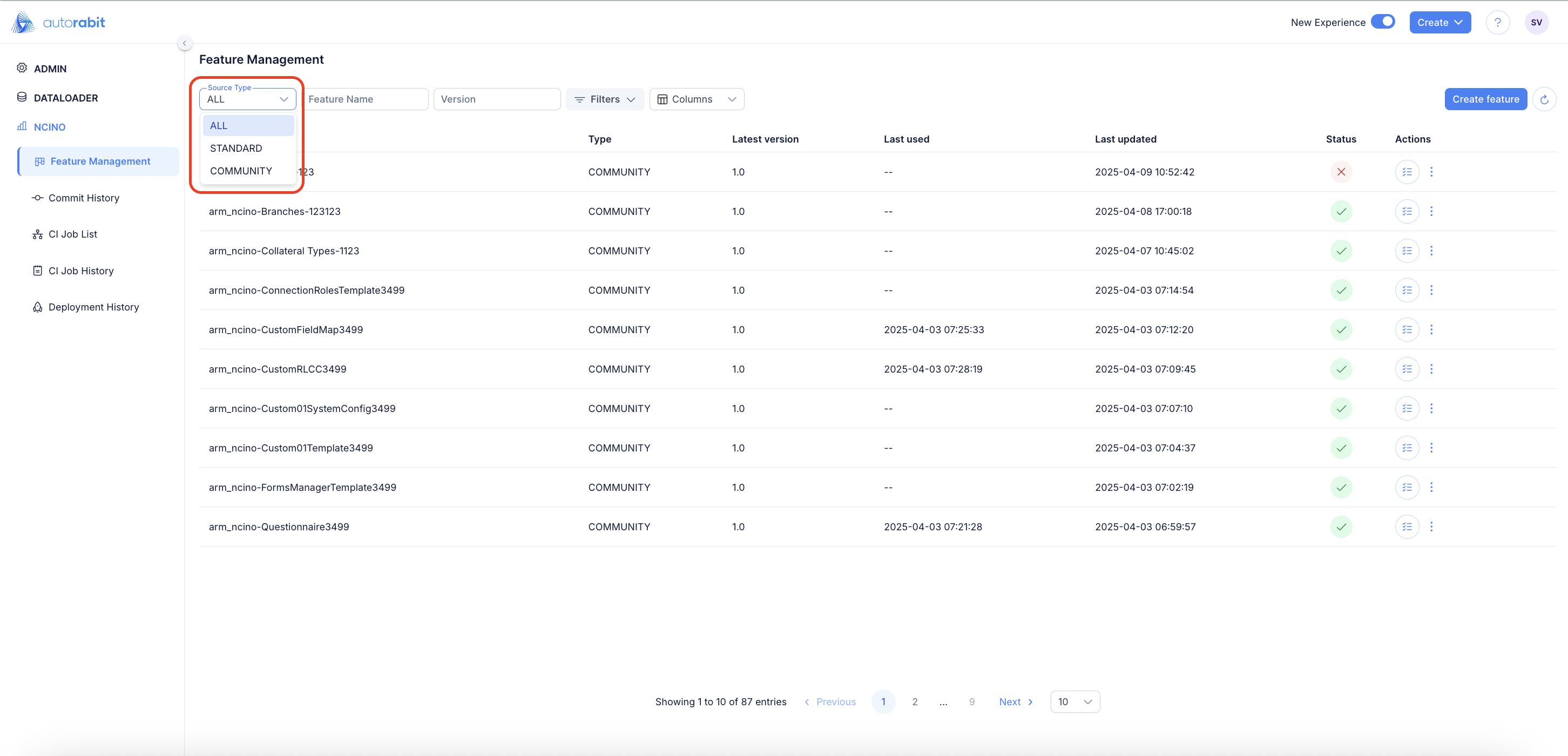
Task: Choose COMMUNITY in the Source Type list
Action: (x=241, y=171)
